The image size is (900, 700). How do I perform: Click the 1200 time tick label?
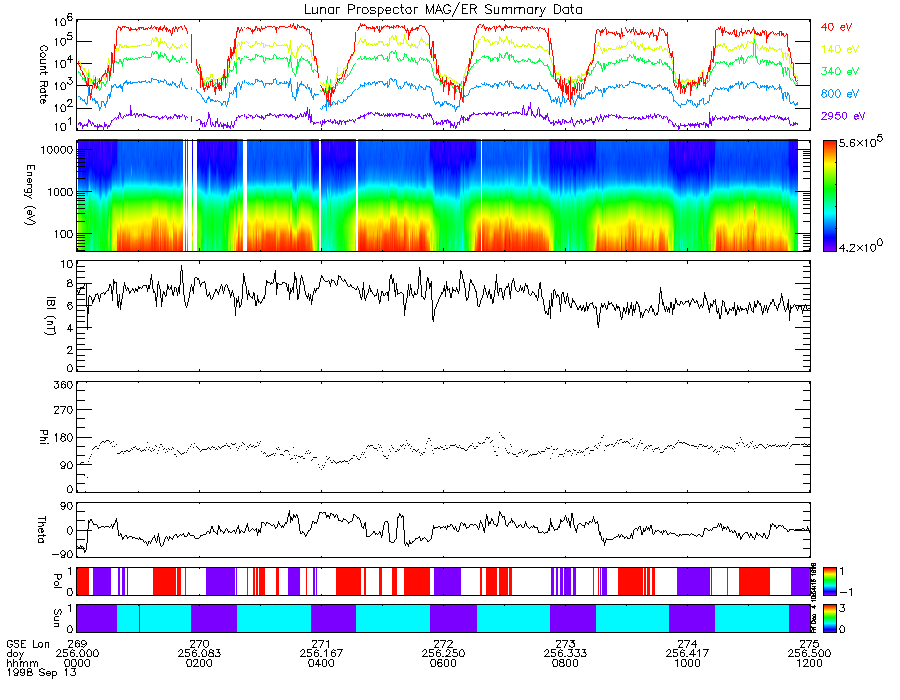[809, 663]
